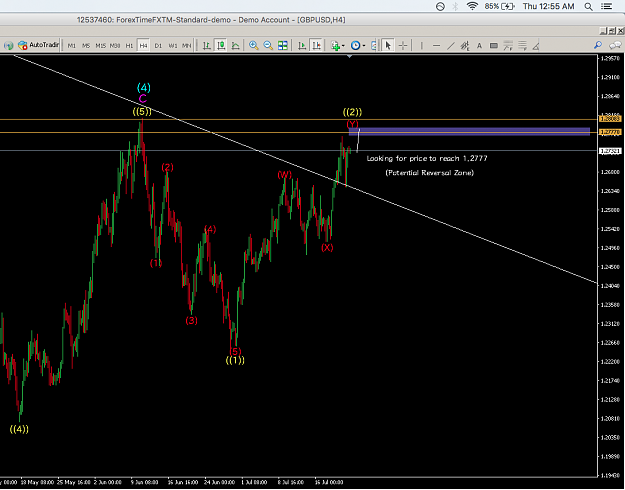The image size is (625, 490).
Task: Expand the Periodicity dropdown arrow
Action: coord(364,46)
